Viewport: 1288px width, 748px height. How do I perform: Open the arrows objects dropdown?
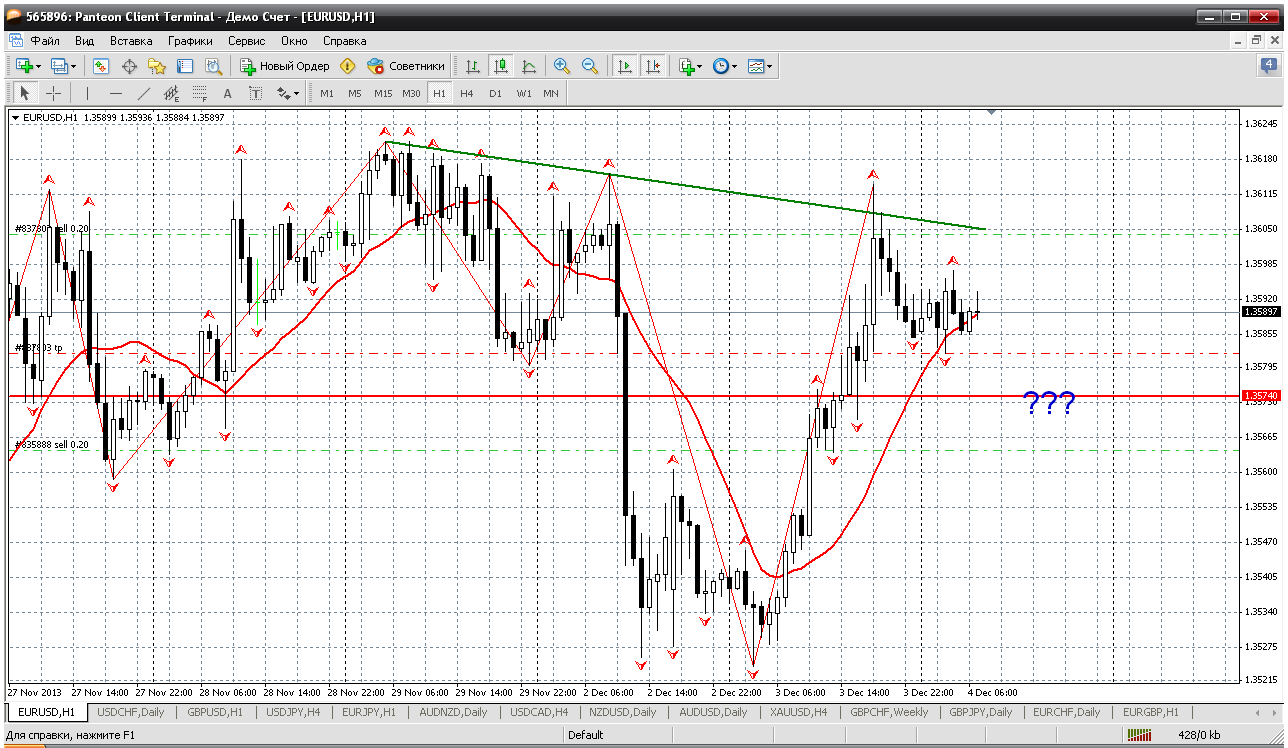(x=288, y=93)
